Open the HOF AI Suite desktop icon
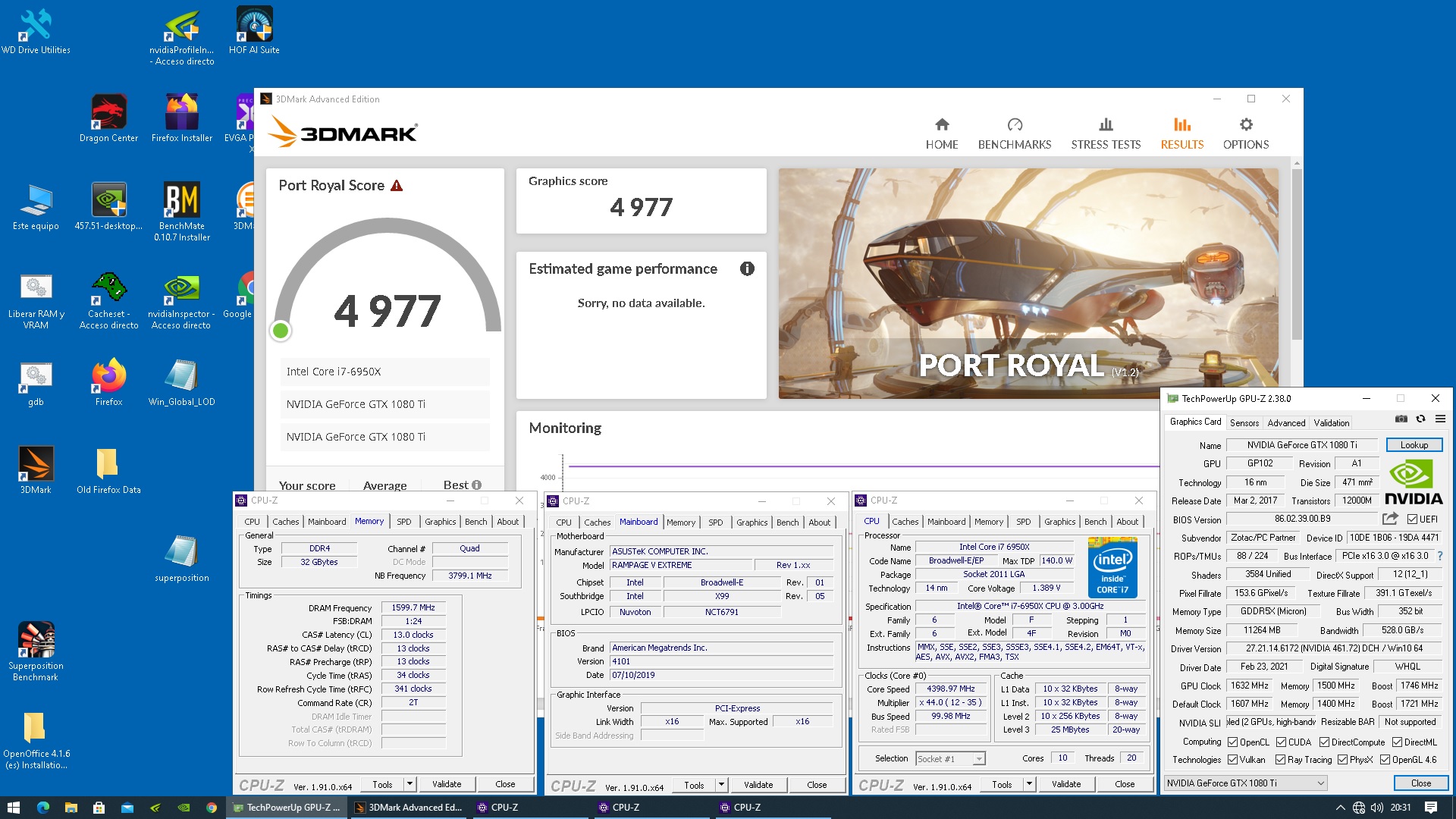The width and height of the screenshot is (1456, 819). (x=254, y=32)
